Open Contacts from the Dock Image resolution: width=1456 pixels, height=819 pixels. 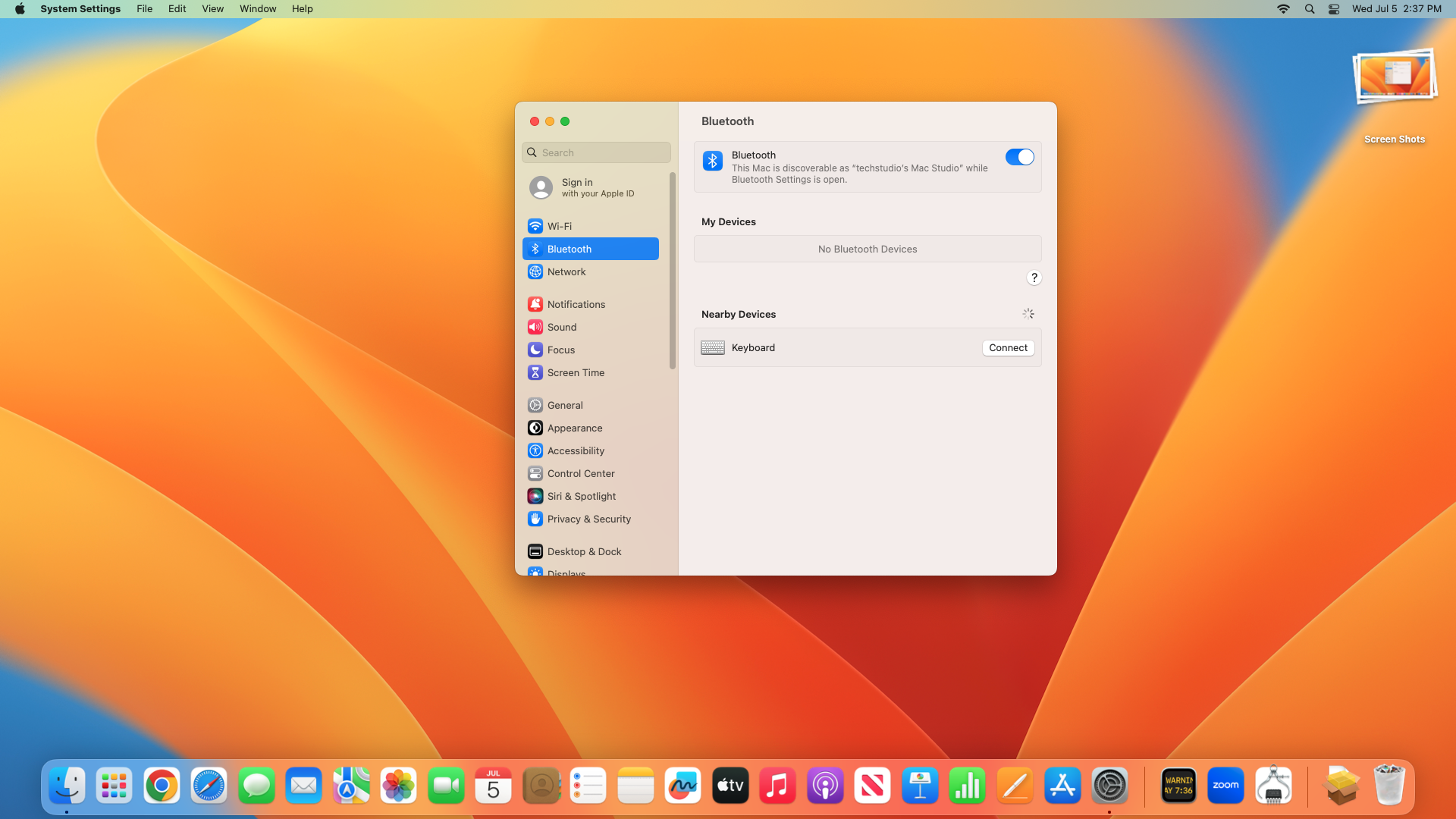541,786
